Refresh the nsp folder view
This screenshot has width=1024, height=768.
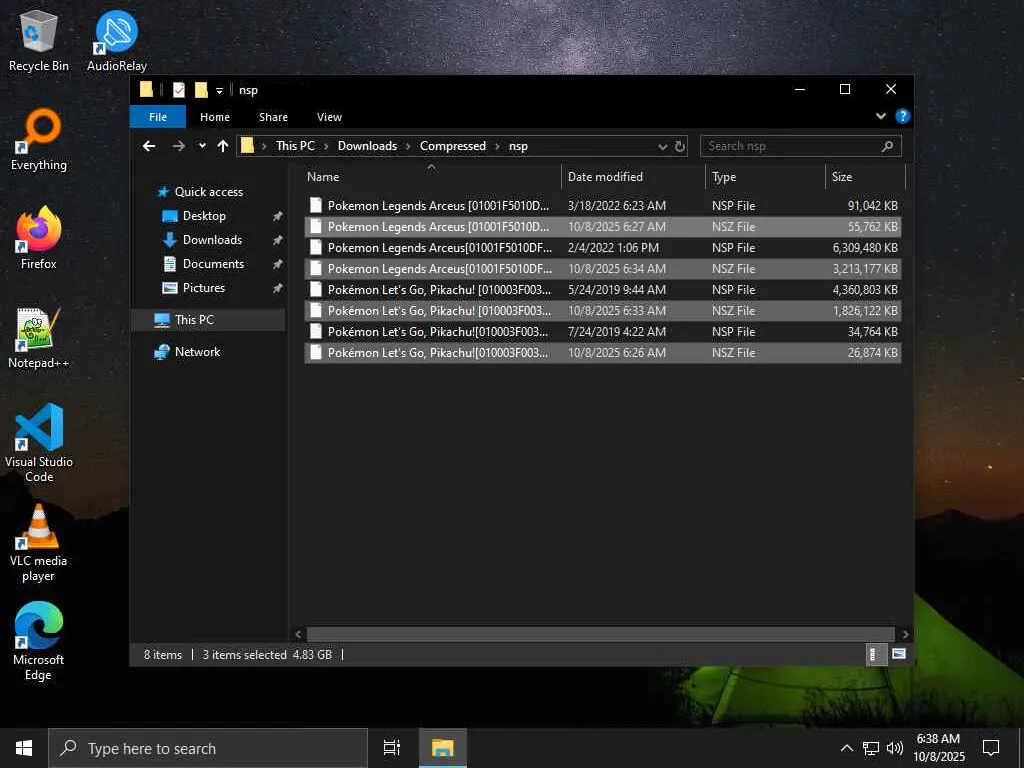pos(680,146)
